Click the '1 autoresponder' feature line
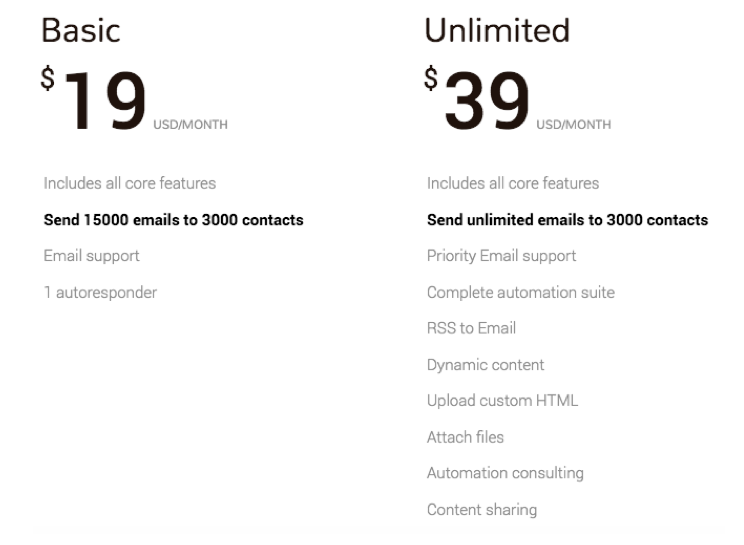This screenshot has height=545, width=744. coord(100,293)
